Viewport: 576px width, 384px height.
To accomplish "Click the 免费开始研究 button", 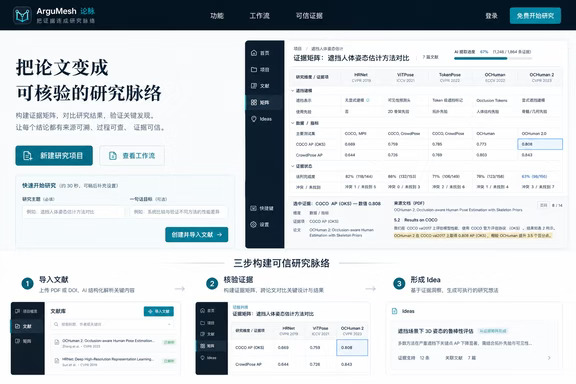I will click(x=535, y=15).
